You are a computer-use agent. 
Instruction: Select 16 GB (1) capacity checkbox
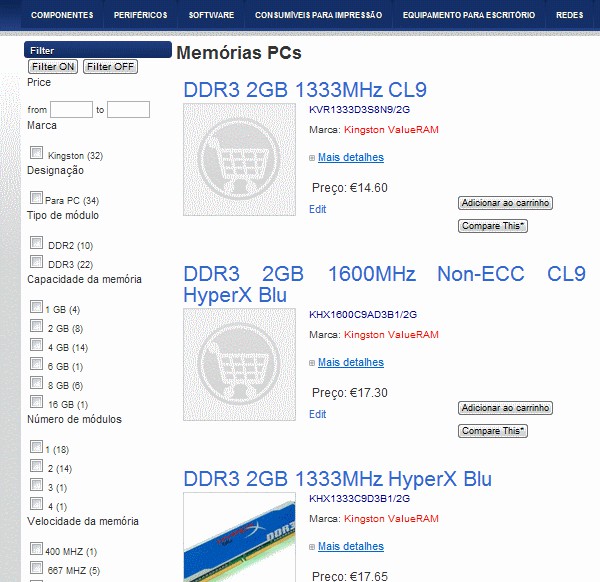coord(36,401)
